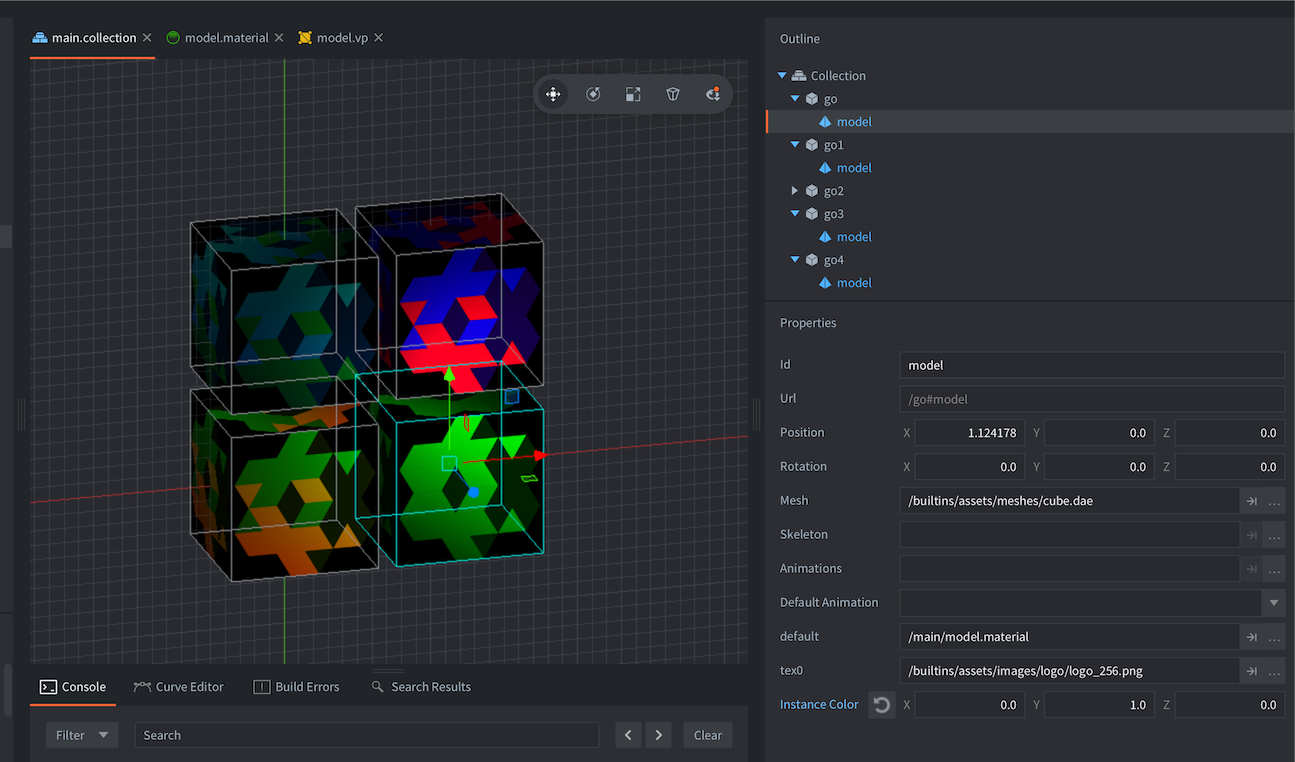1295x762 pixels.
Task: Collapse the go1 node in the Outline
Action: (795, 144)
